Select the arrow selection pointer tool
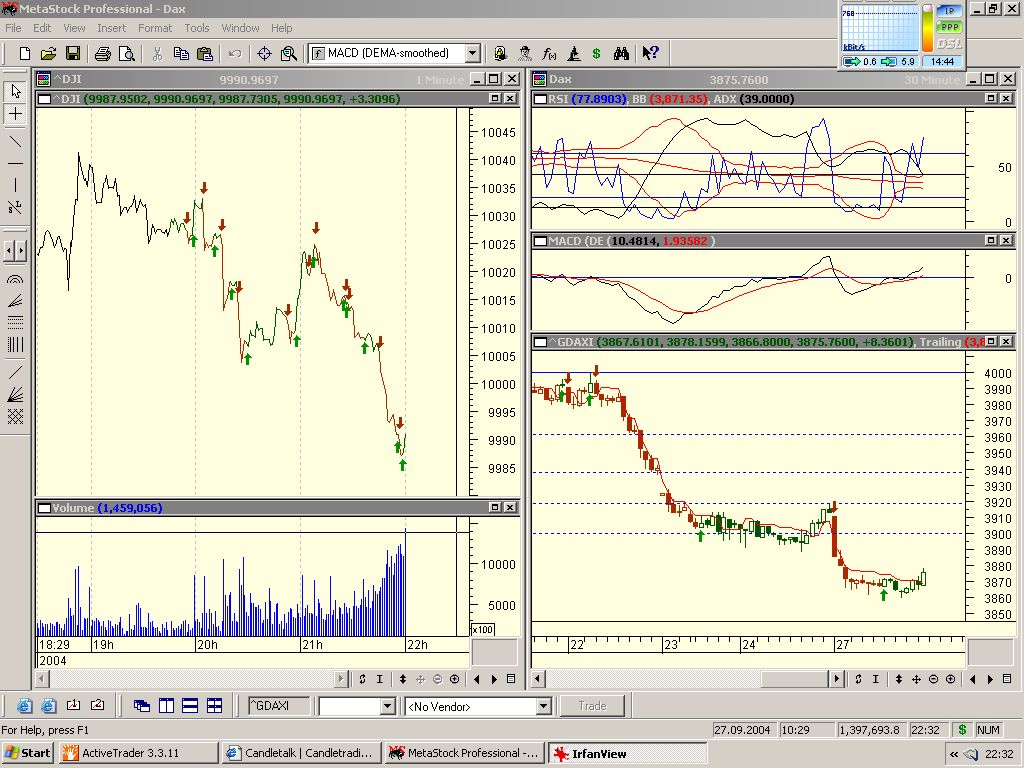1024x768 pixels. pyautogui.click(x=16, y=91)
